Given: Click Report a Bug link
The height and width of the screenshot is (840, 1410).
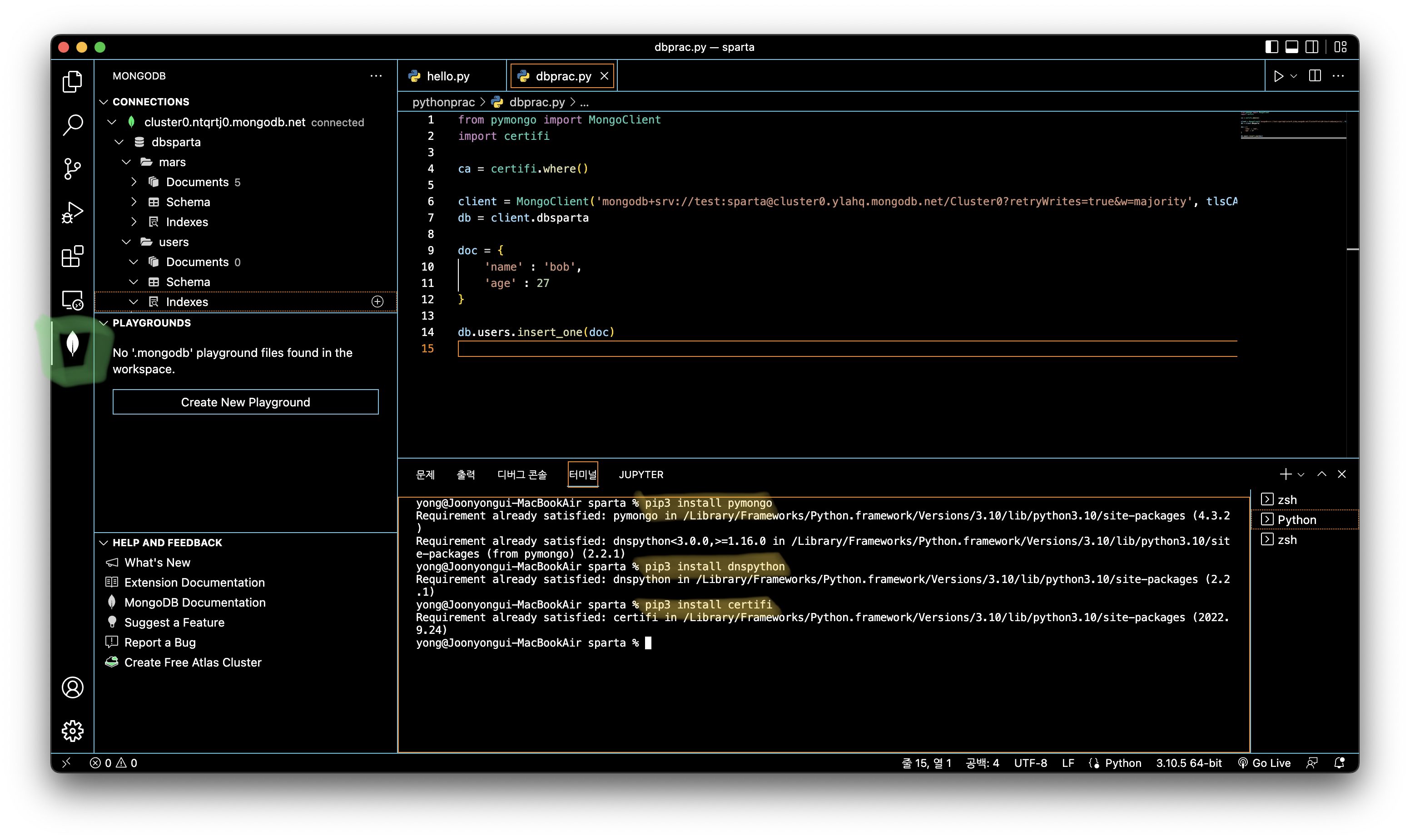Looking at the screenshot, I should coord(160,642).
